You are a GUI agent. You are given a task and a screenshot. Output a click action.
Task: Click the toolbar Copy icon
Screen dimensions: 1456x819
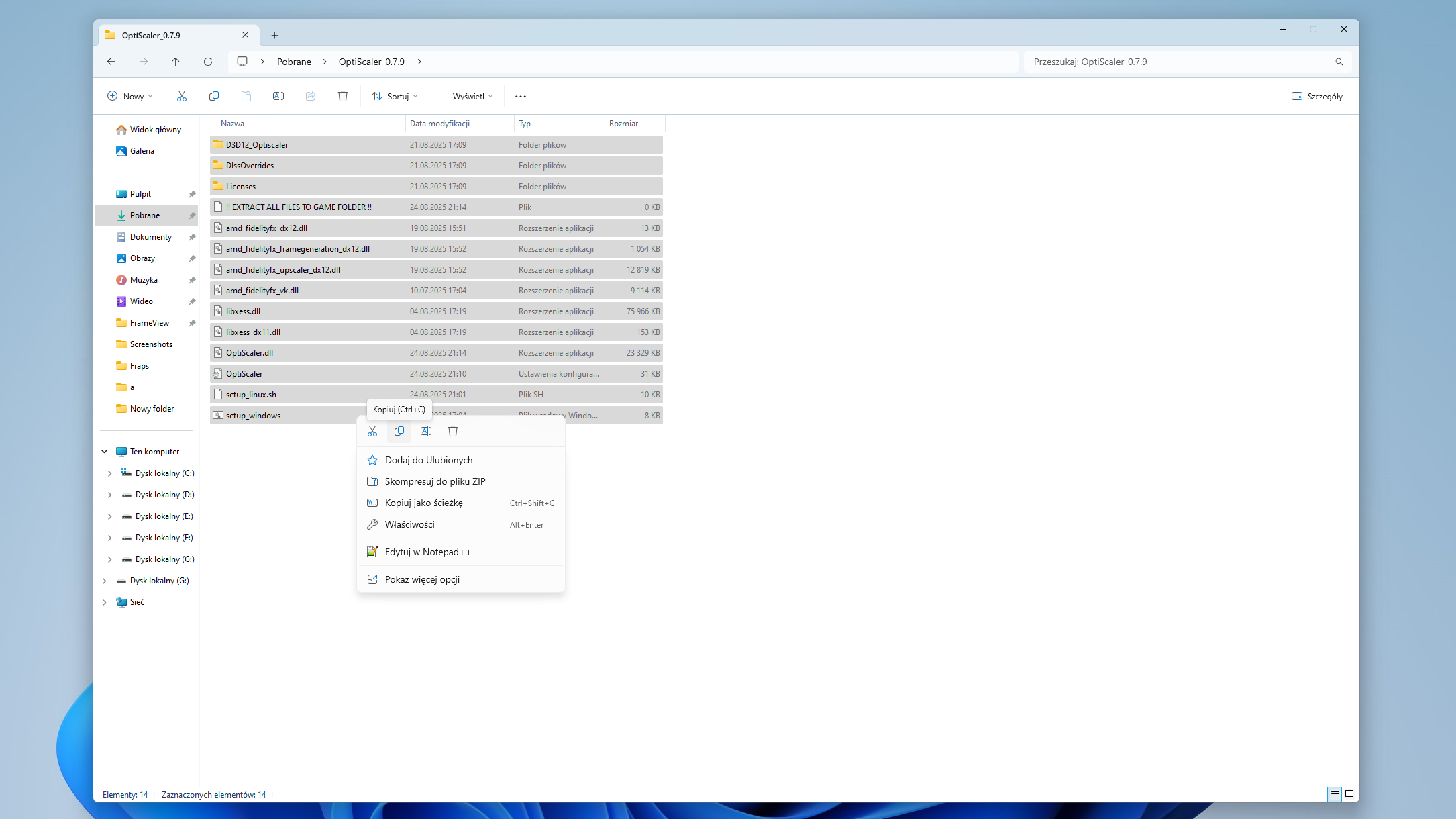(x=214, y=96)
